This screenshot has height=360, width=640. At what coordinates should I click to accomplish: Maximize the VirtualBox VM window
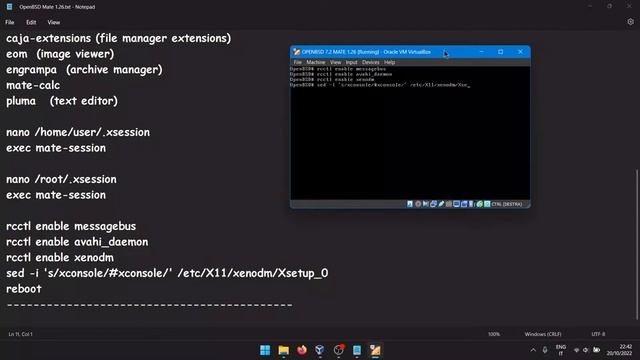pos(500,52)
